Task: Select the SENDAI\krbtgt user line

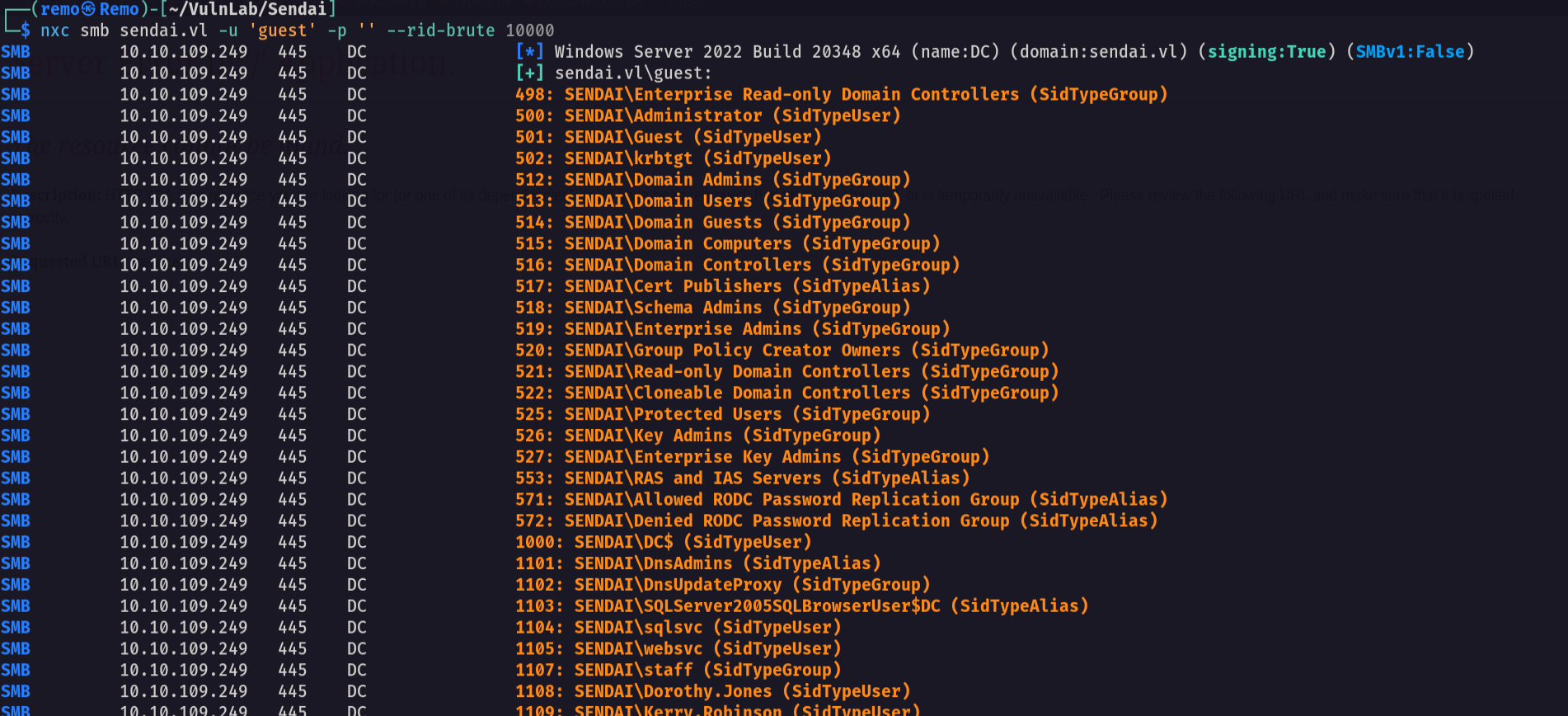Action: click(674, 158)
